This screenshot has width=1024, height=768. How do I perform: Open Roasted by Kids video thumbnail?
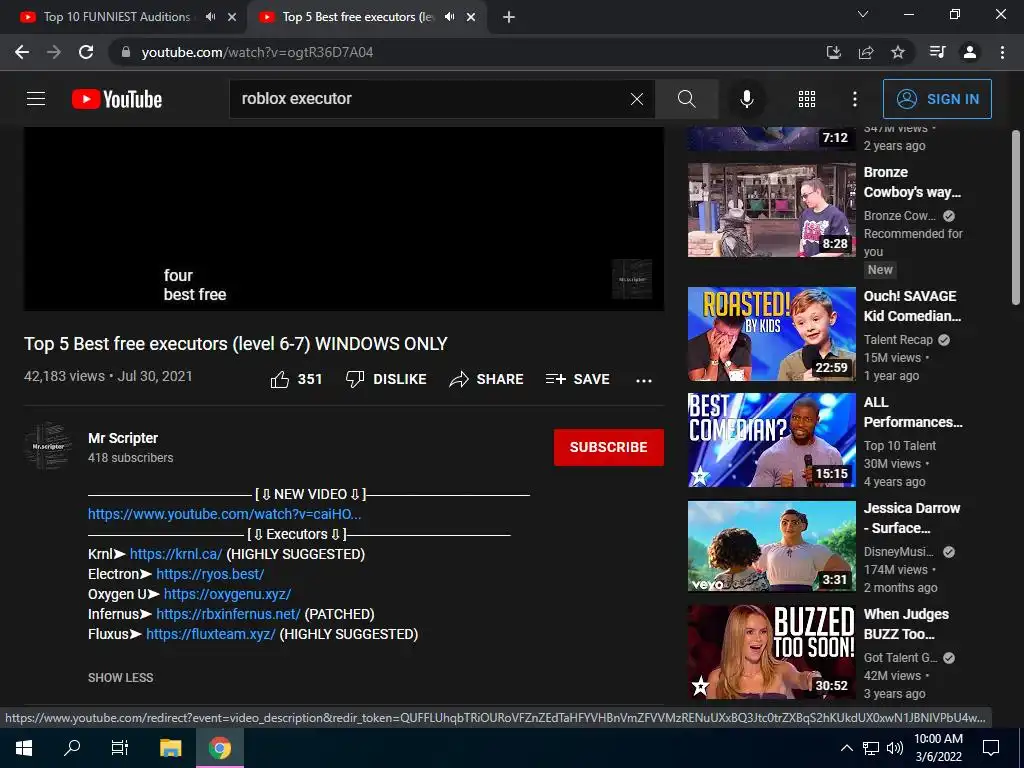tap(771, 334)
